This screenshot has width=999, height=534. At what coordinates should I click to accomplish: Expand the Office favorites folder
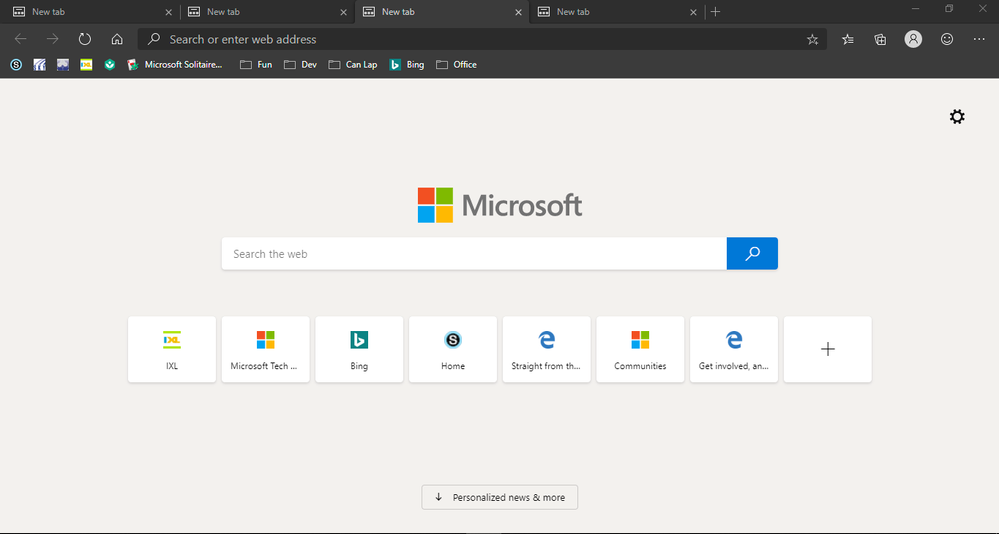[x=456, y=64]
